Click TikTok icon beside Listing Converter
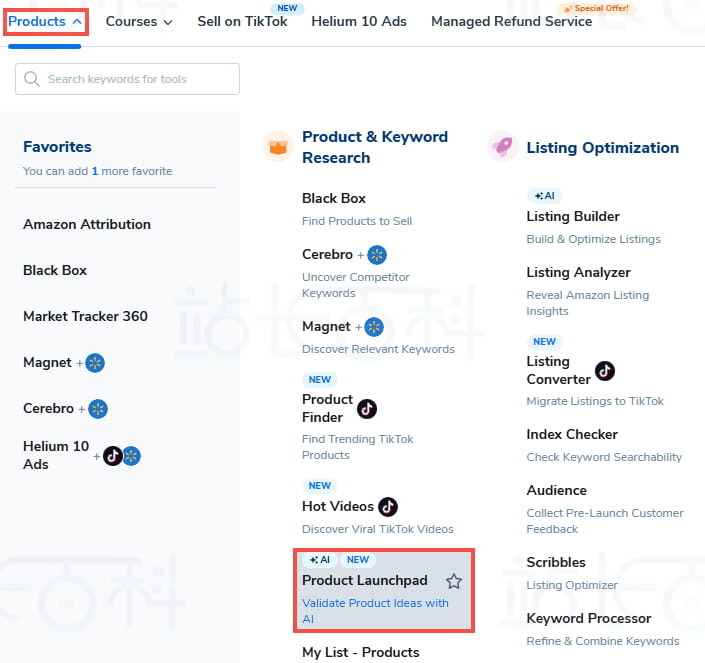 click(605, 371)
